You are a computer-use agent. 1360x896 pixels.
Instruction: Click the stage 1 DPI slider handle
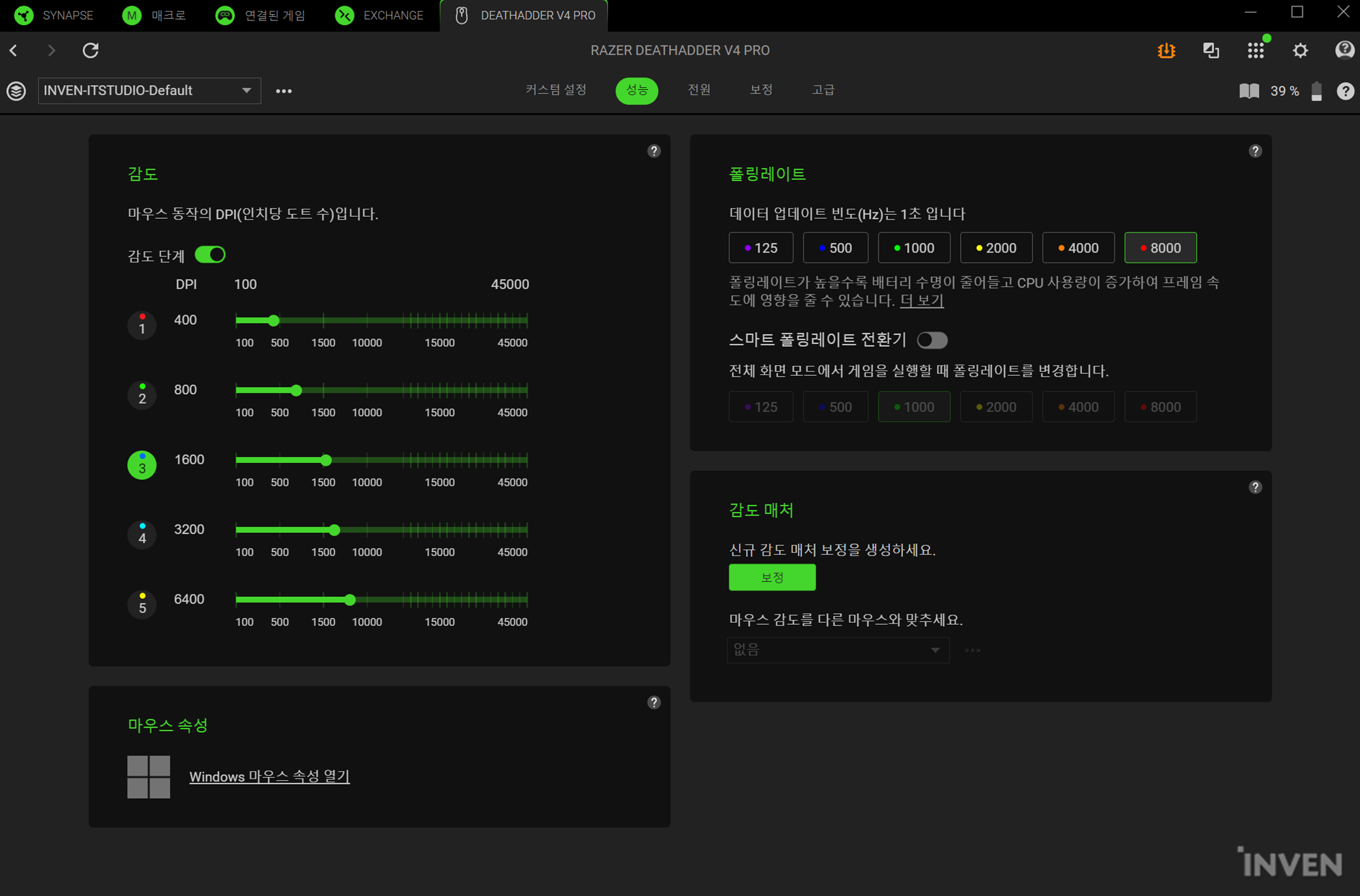click(x=273, y=320)
